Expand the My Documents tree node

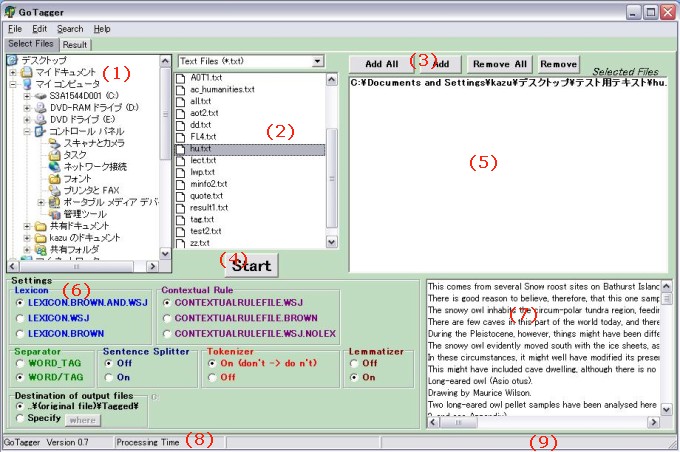(13, 72)
